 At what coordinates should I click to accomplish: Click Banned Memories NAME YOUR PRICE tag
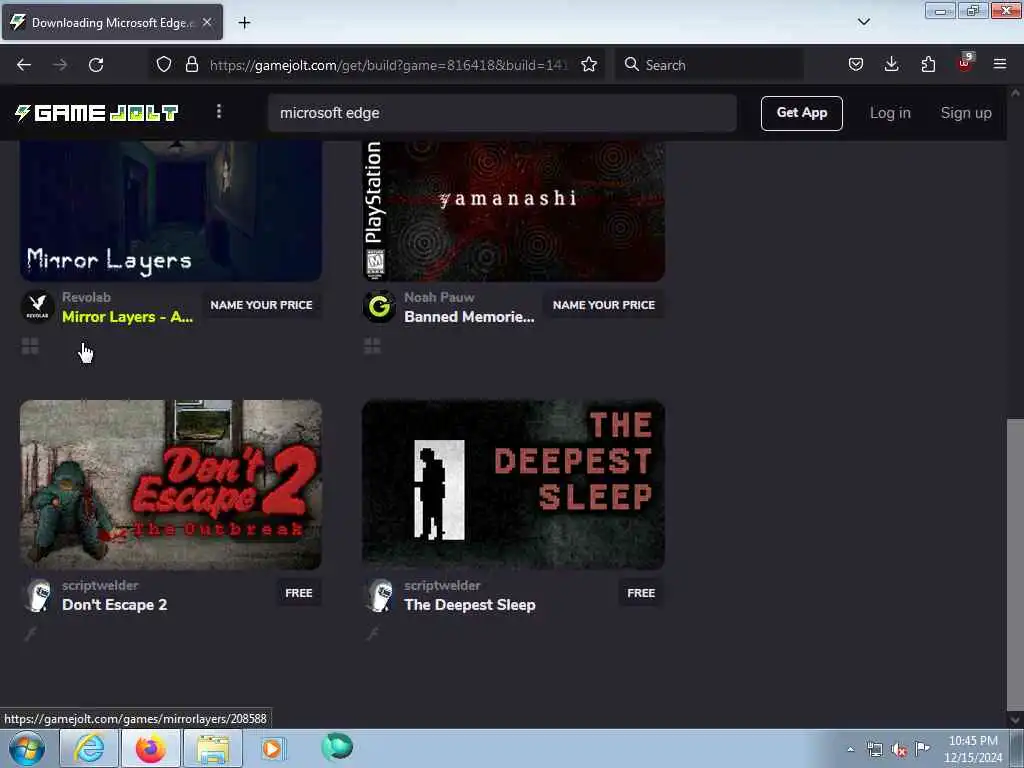click(603, 305)
